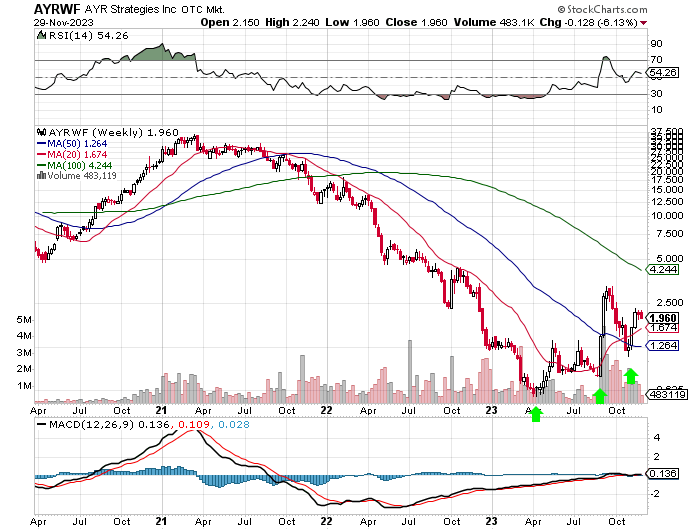Viewport: 700px width, 530px height.
Task: Click the 0.136 MACD value tag
Action: (x=664, y=474)
